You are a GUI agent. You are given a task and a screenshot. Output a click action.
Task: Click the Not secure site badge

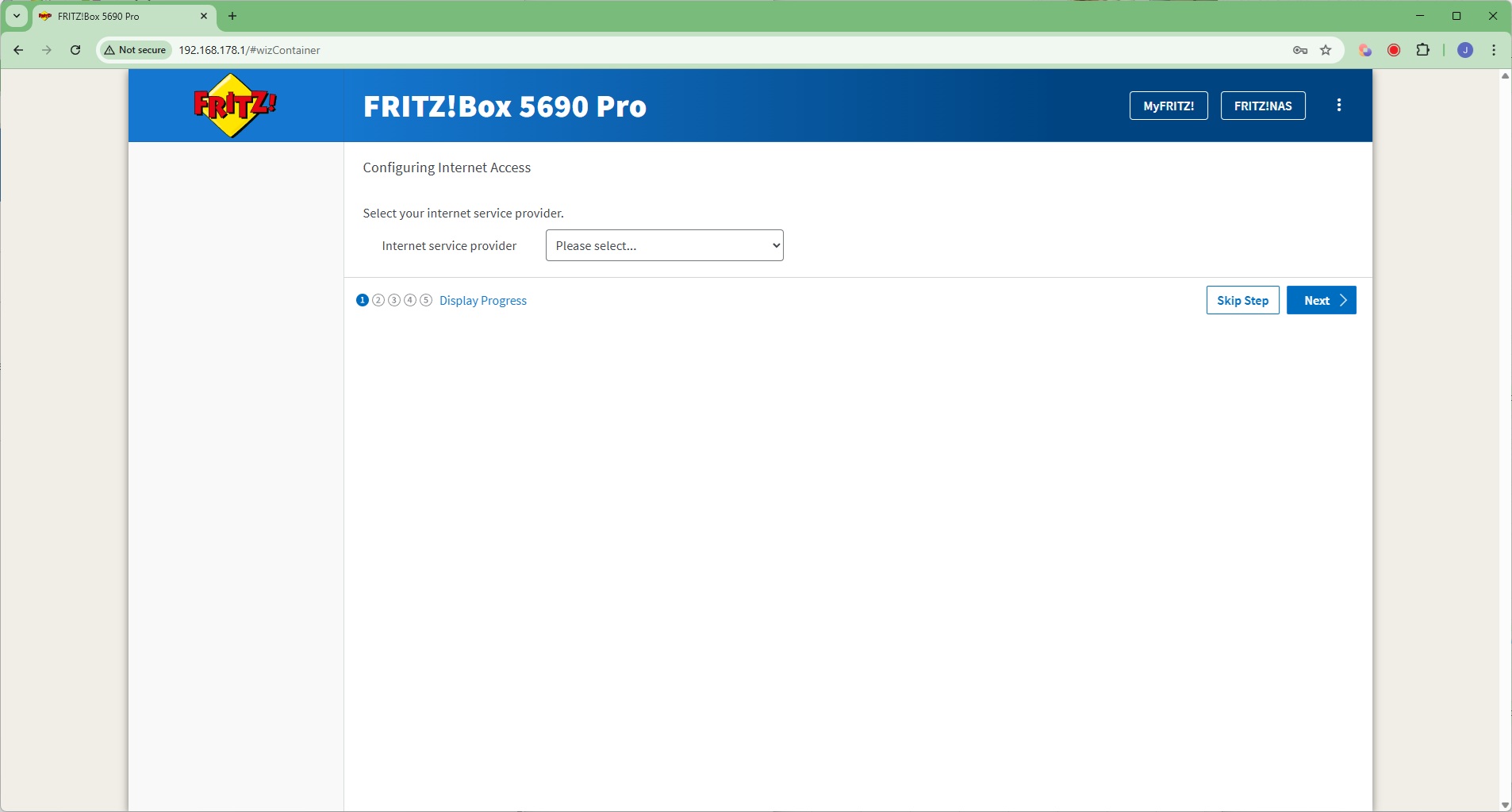[136, 50]
